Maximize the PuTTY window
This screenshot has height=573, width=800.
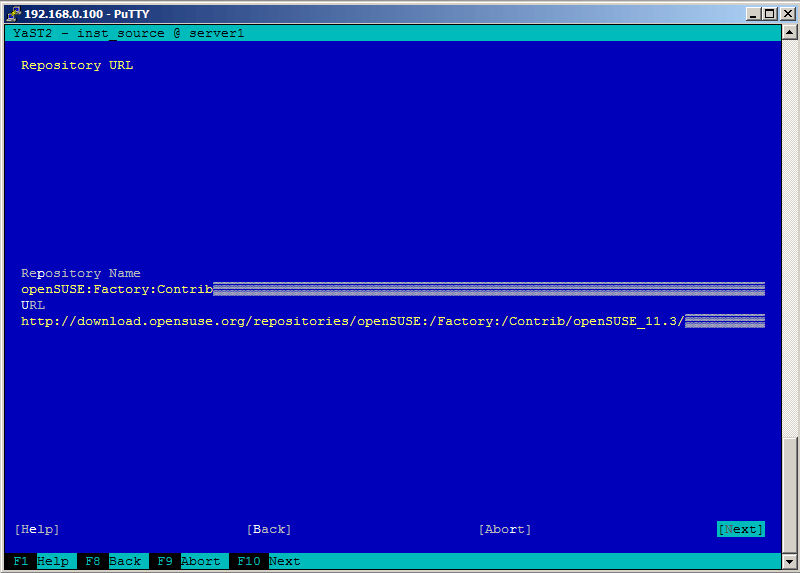coord(769,14)
